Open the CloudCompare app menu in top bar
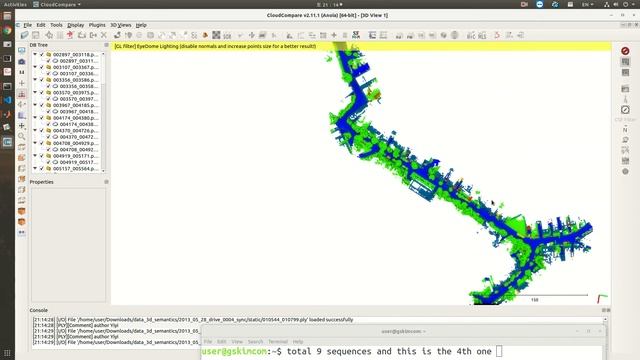 [57, 4]
